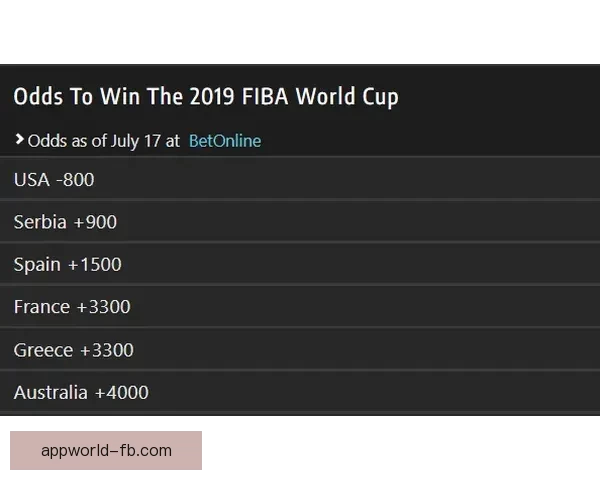Select the Australia team name

tap(51, 392)
